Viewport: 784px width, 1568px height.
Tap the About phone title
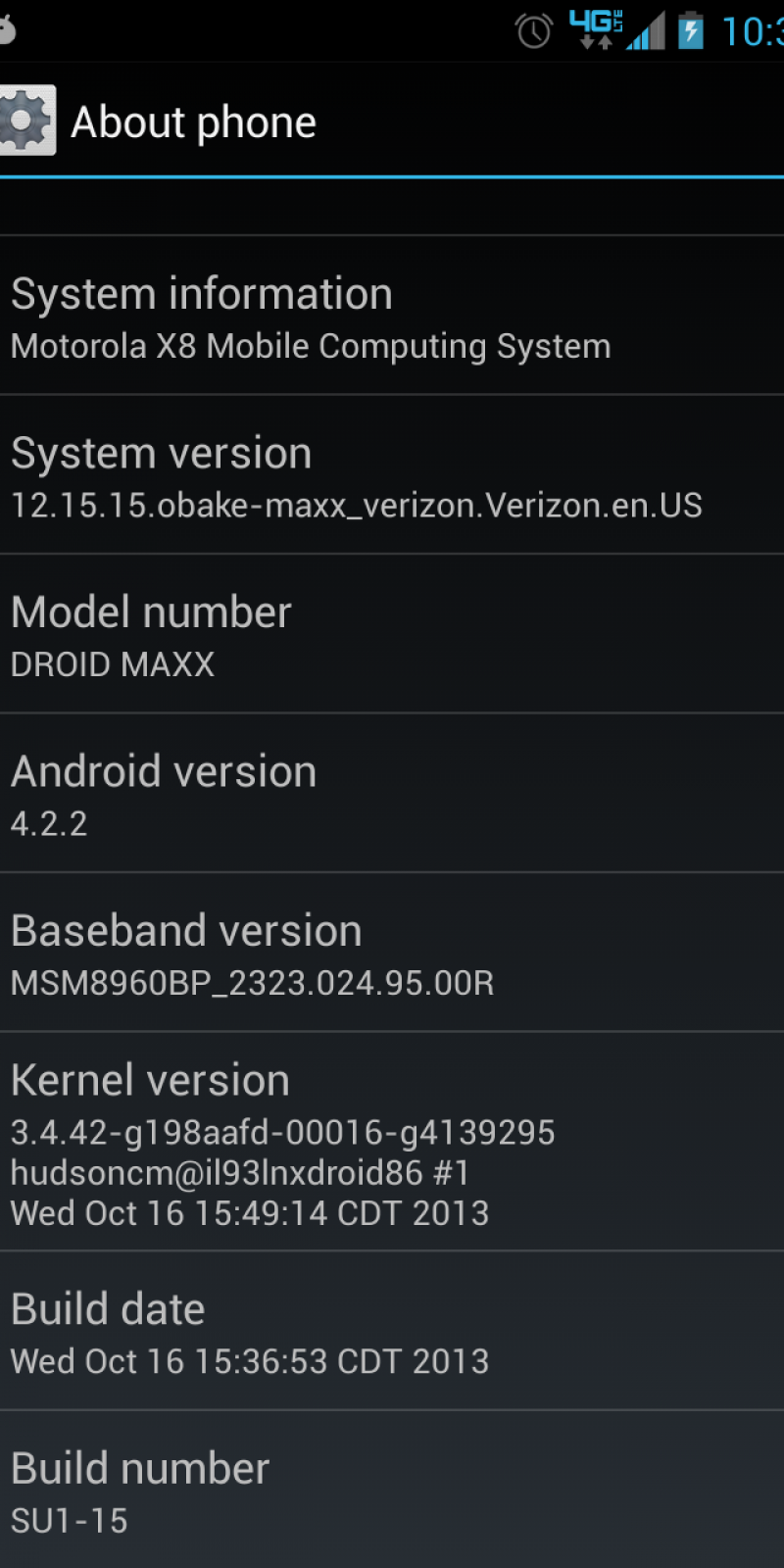coord(194,123)
